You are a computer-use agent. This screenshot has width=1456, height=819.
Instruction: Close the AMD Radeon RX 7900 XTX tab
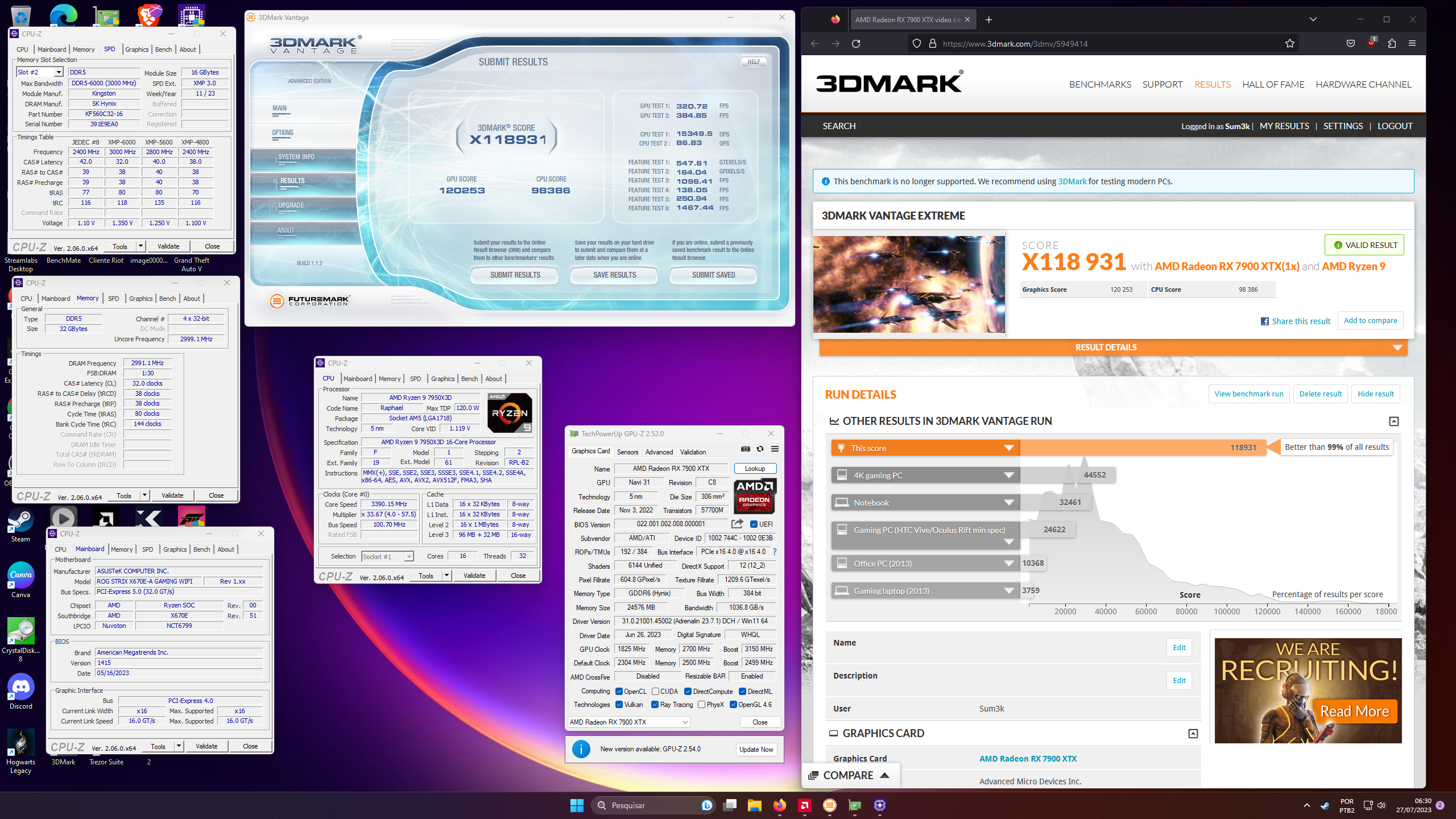[x=967, y=19]
